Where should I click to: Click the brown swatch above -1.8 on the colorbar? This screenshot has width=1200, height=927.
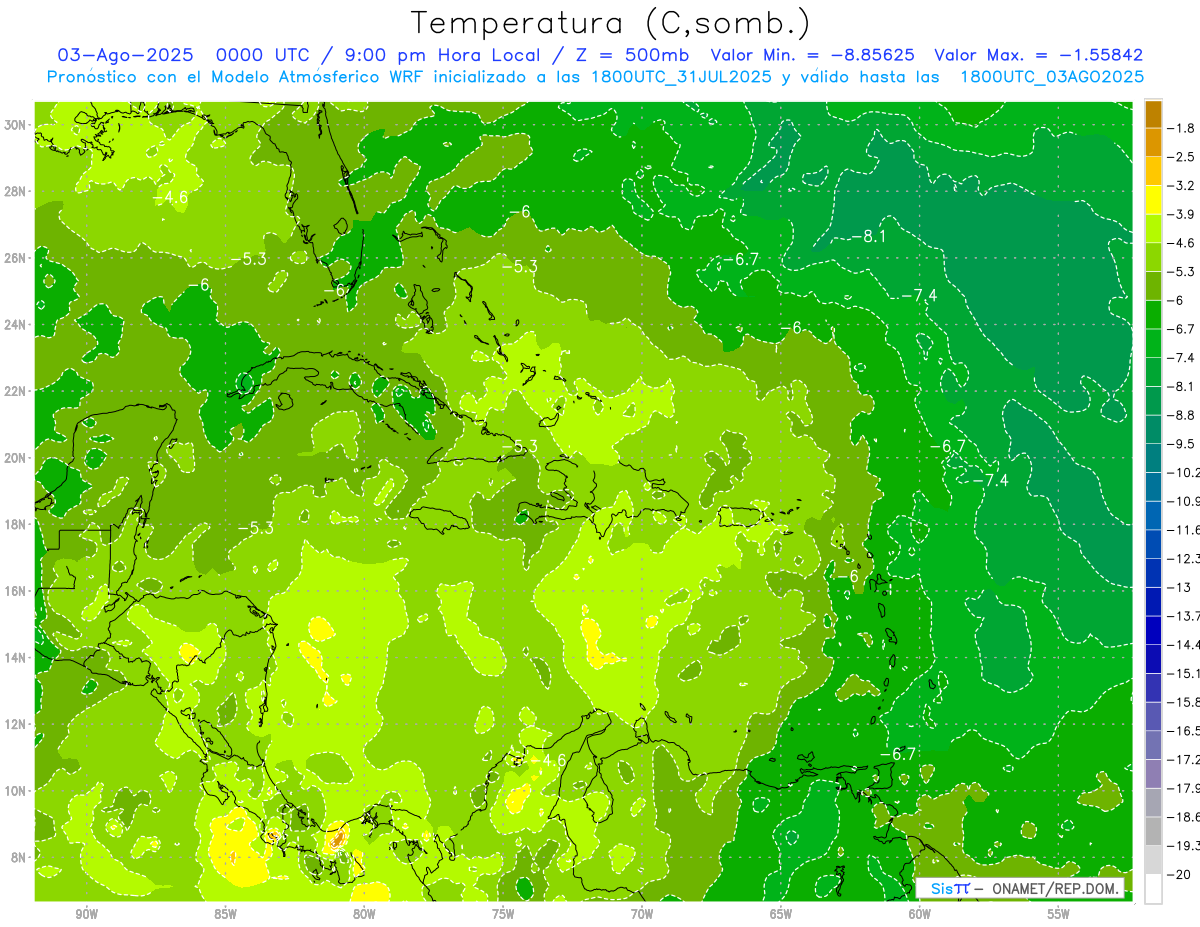(1153, 114)
